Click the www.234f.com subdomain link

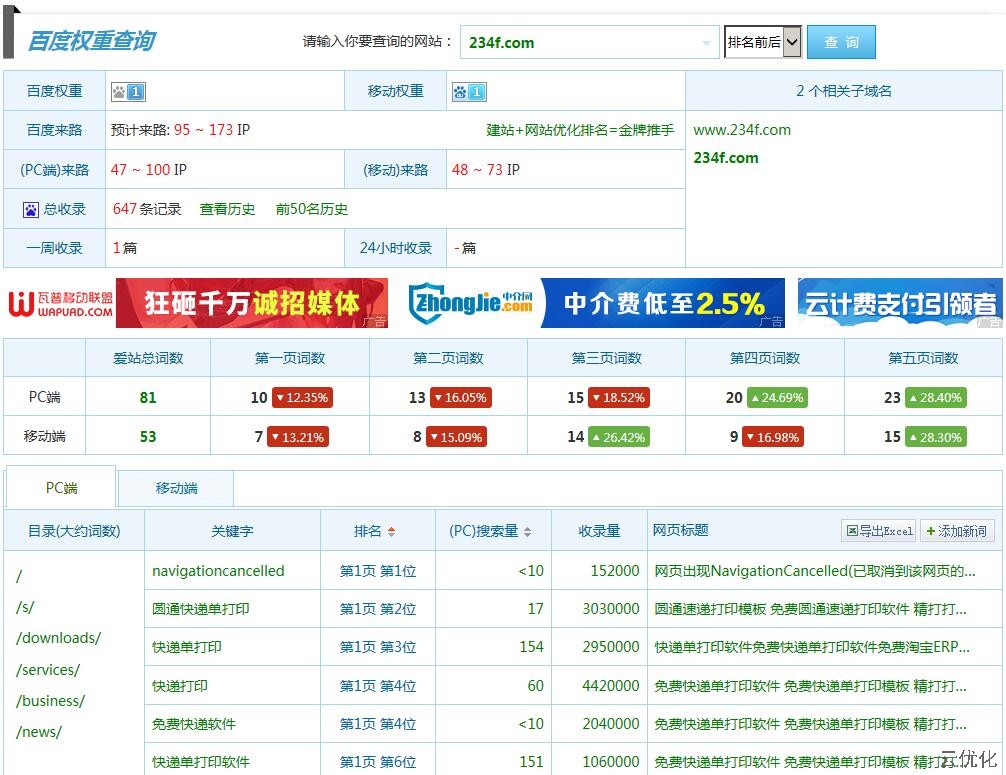tap(742, 130)
